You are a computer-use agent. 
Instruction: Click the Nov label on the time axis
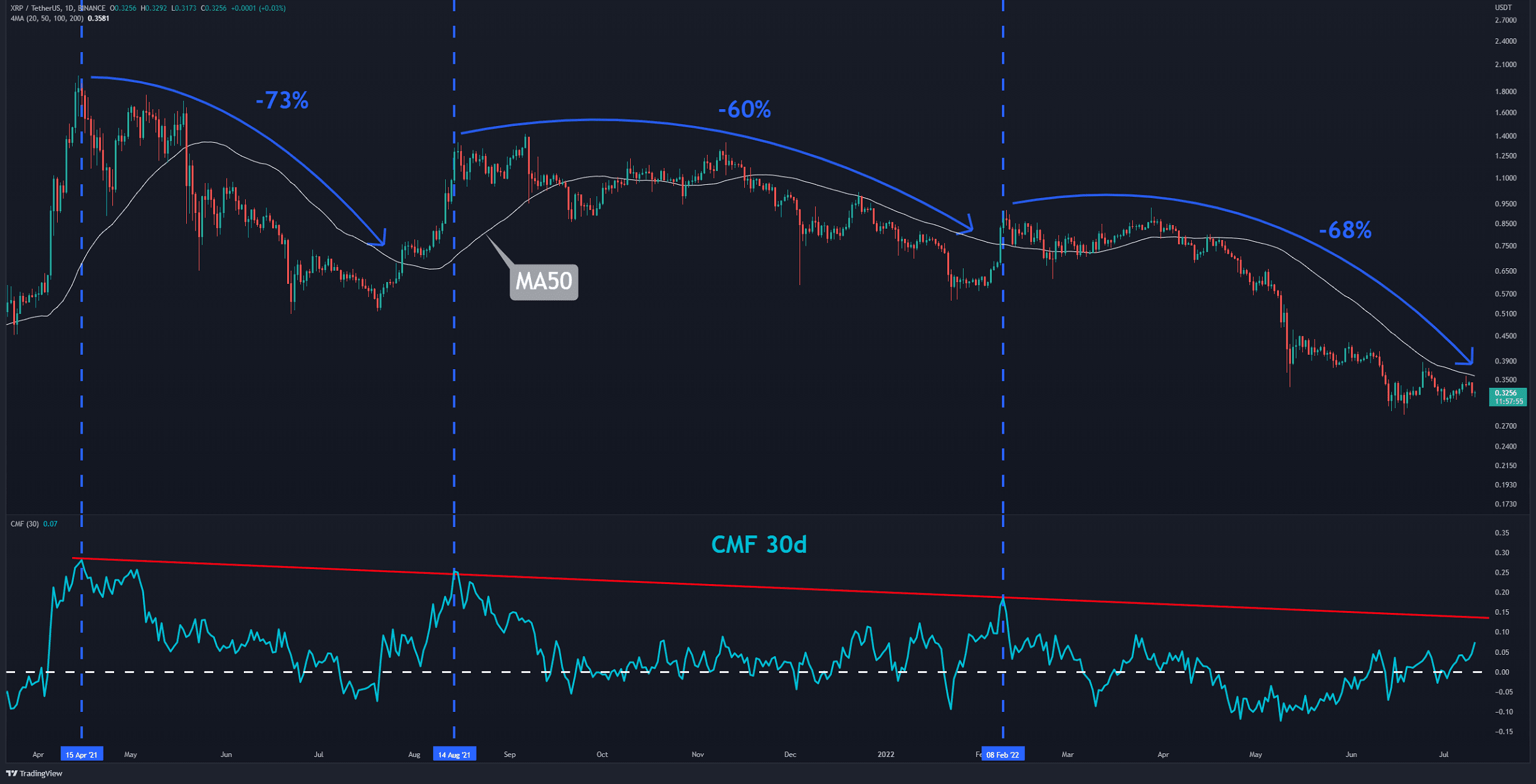coord(698,755)
